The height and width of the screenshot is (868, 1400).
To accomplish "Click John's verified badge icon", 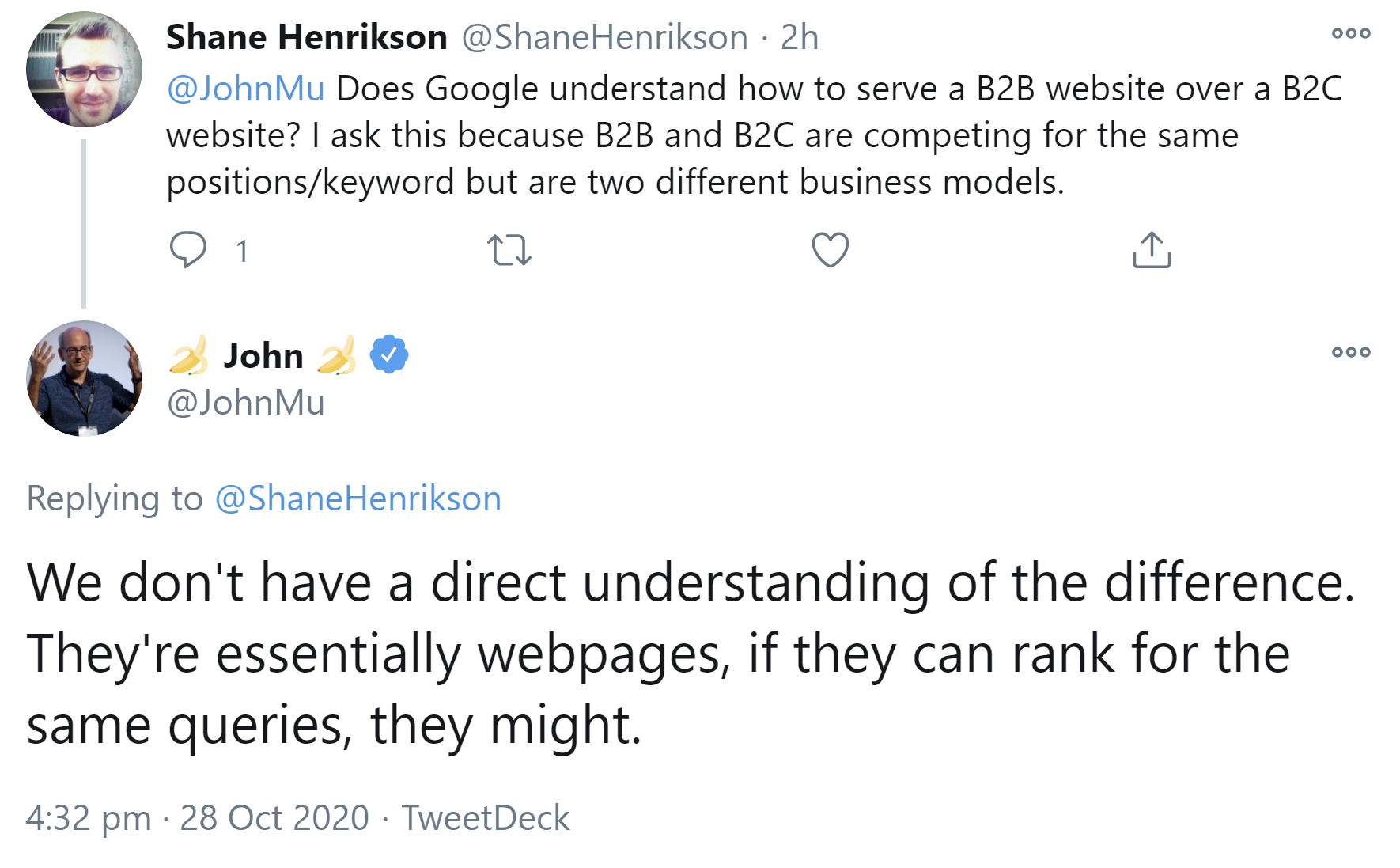I will coord(388,355).
